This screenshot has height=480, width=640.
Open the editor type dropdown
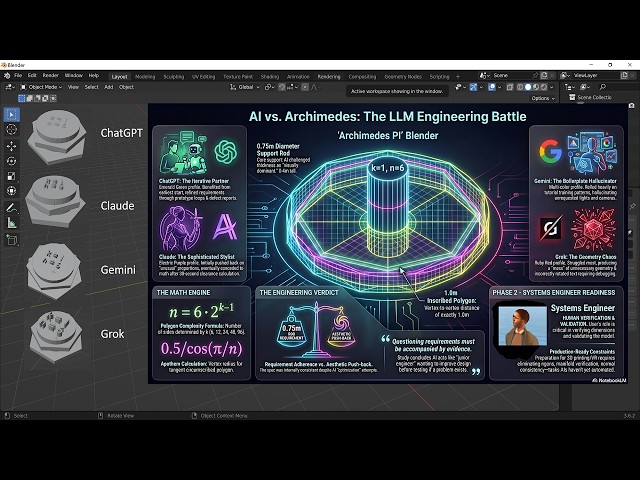tap(10, 87)
